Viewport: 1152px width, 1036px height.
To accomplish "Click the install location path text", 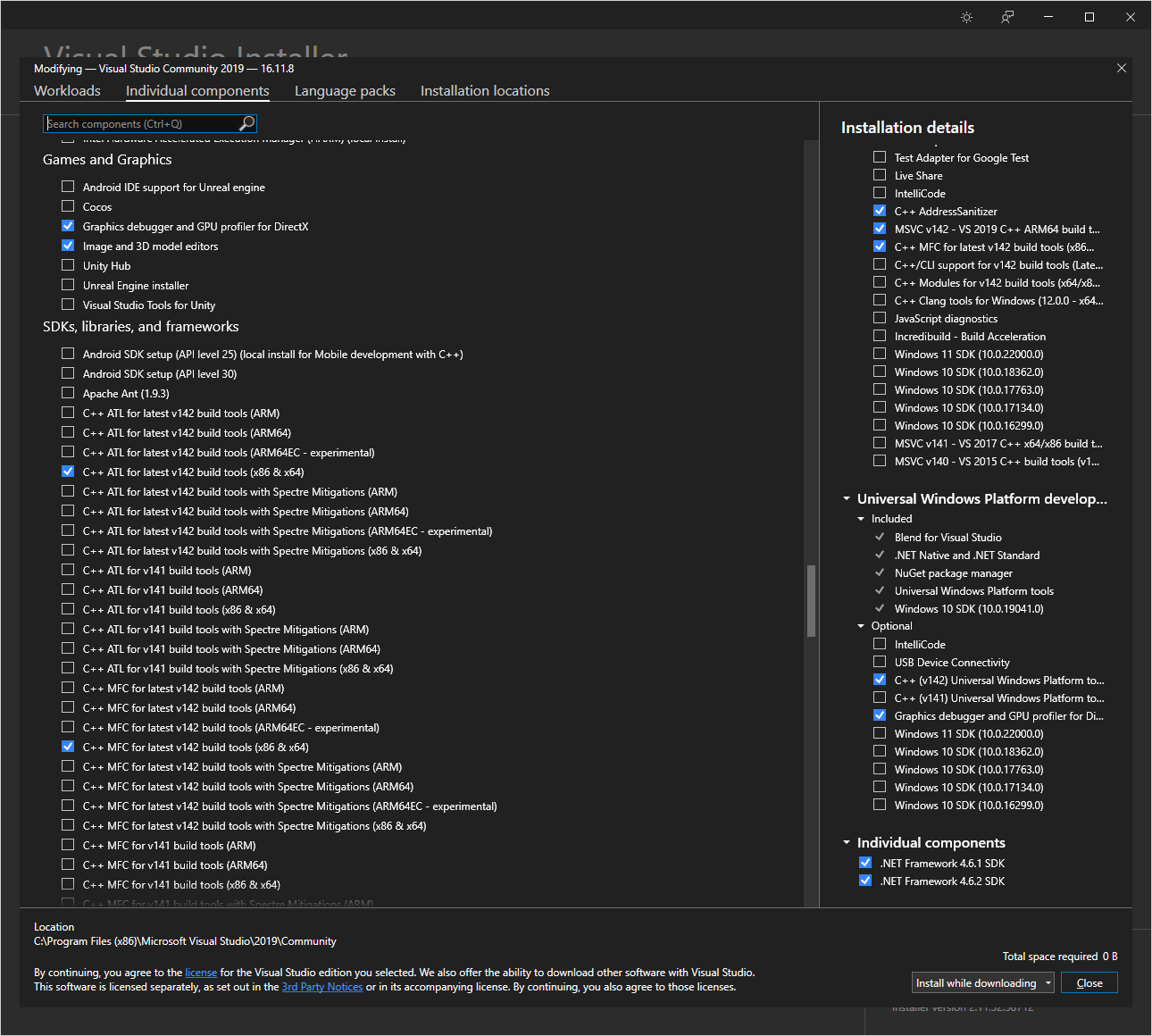I will tap(185, 941).
